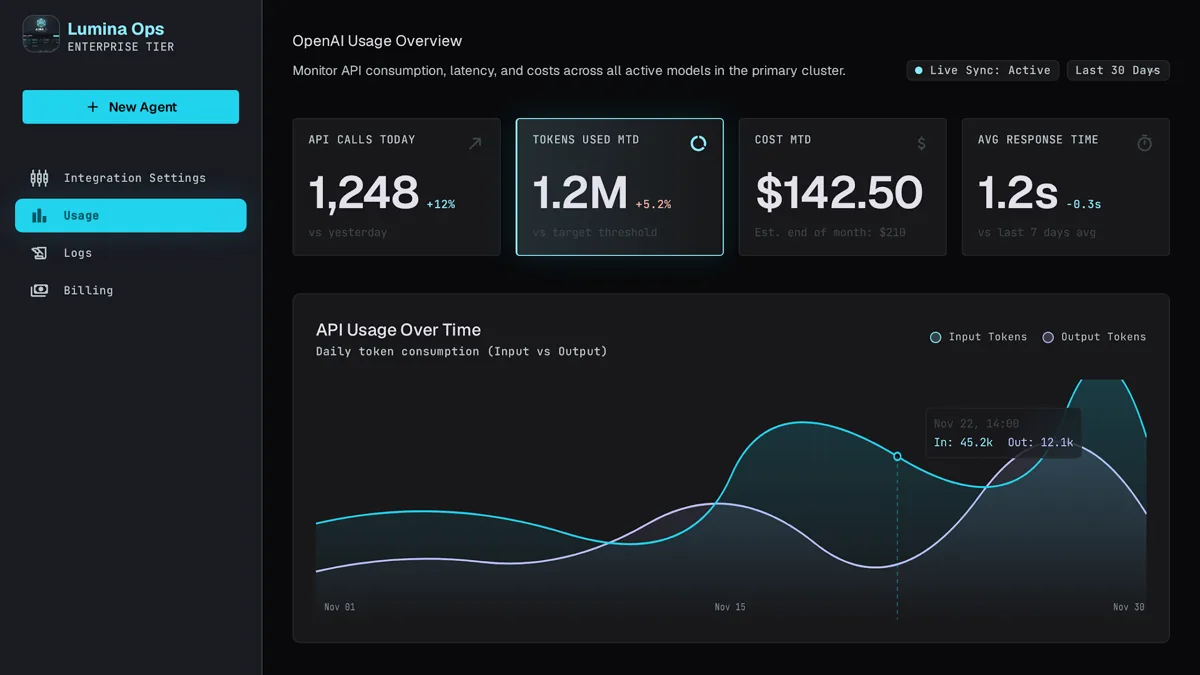1200x675 pixels.
Task: Click 'vs target threshold' caption
Action: point(595,233)
